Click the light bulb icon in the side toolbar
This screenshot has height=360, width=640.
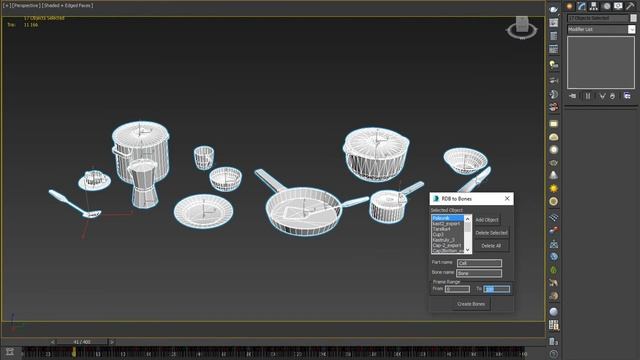553,64
